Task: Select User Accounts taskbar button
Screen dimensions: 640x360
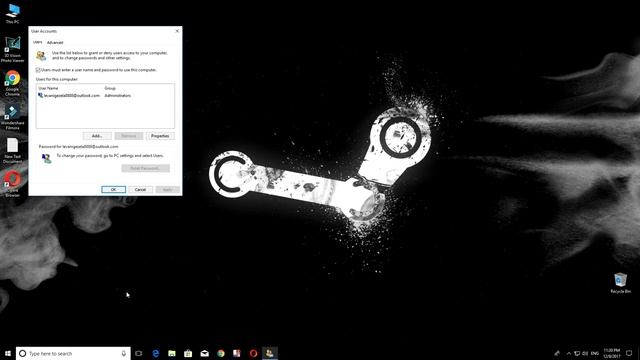Action: (270, 353)
